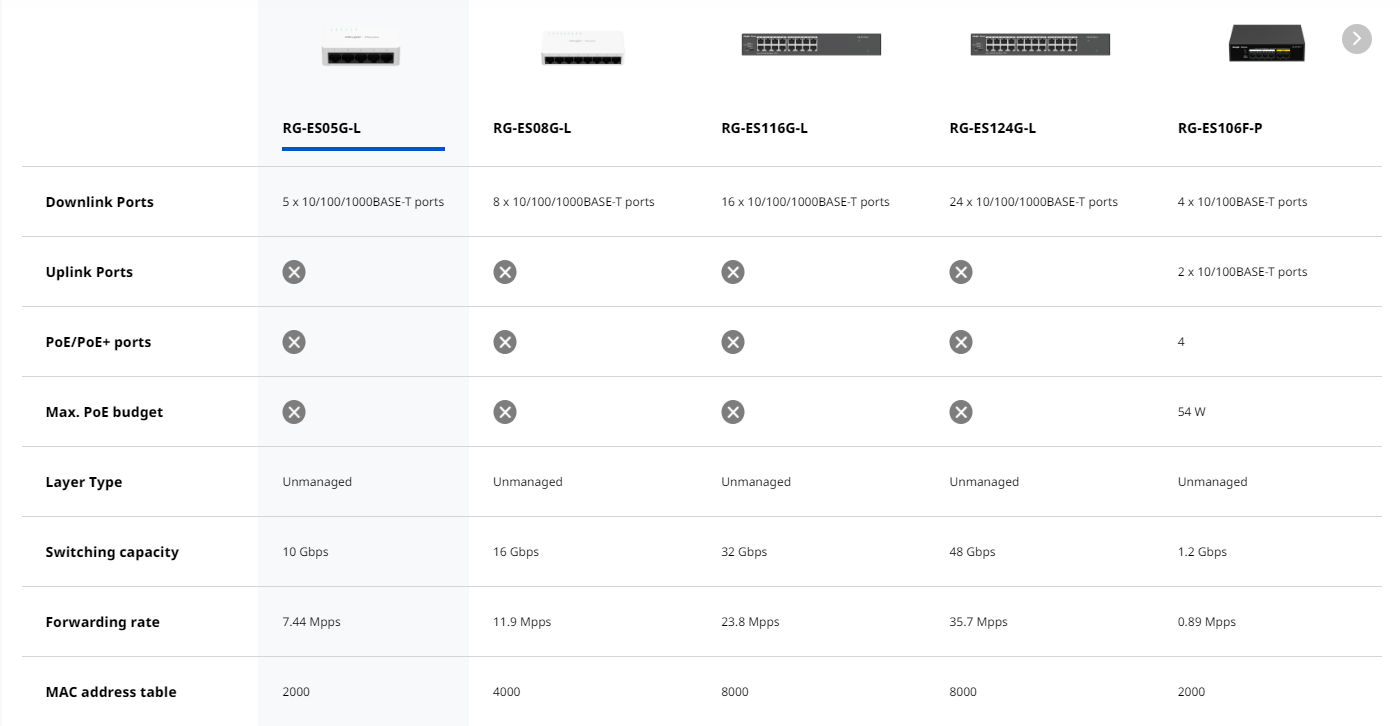Click Max. PoE budget X icon for RG-ES124G-L
The image size is (1400, 726).
click(x=961, y=412)
